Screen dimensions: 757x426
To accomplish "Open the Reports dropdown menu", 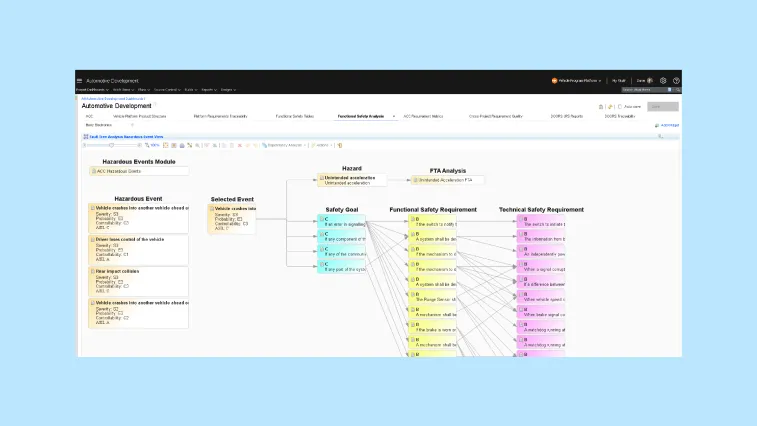I will [209, 90].
